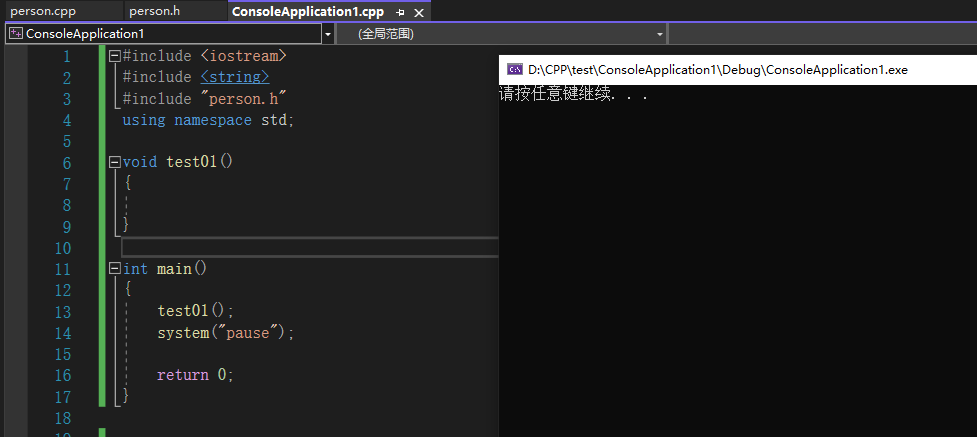This screenshot has height=437, width=977.
Task: Click 'int main()' declaration text
Action: (164, 269)
